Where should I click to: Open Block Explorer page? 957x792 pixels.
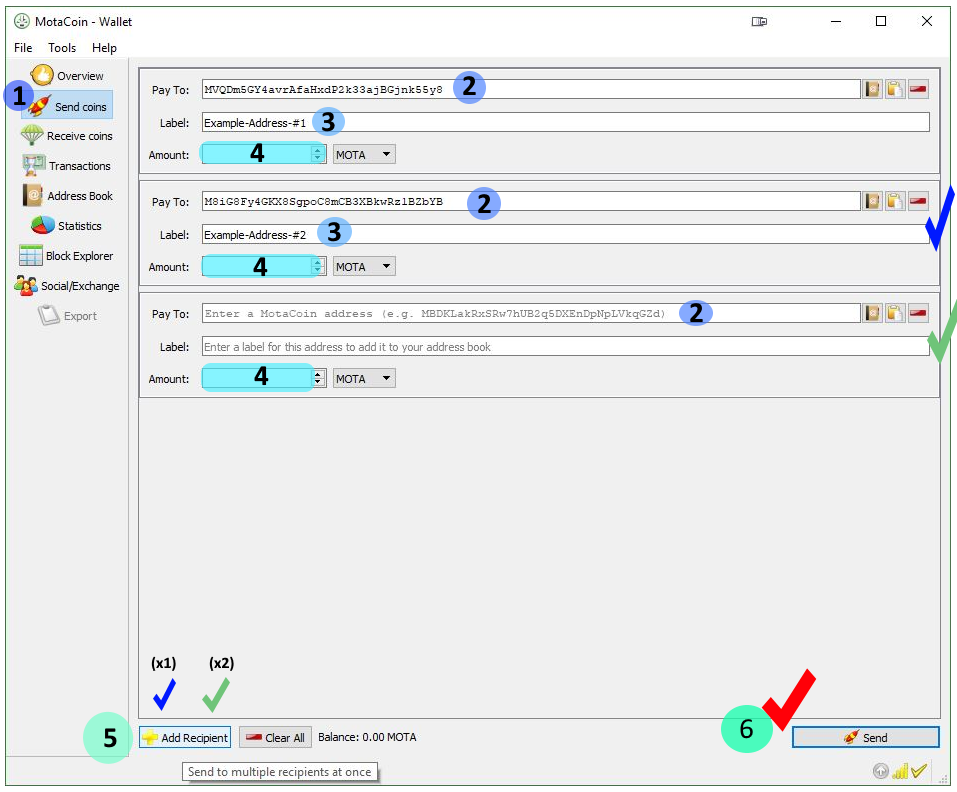pos(66,256)
